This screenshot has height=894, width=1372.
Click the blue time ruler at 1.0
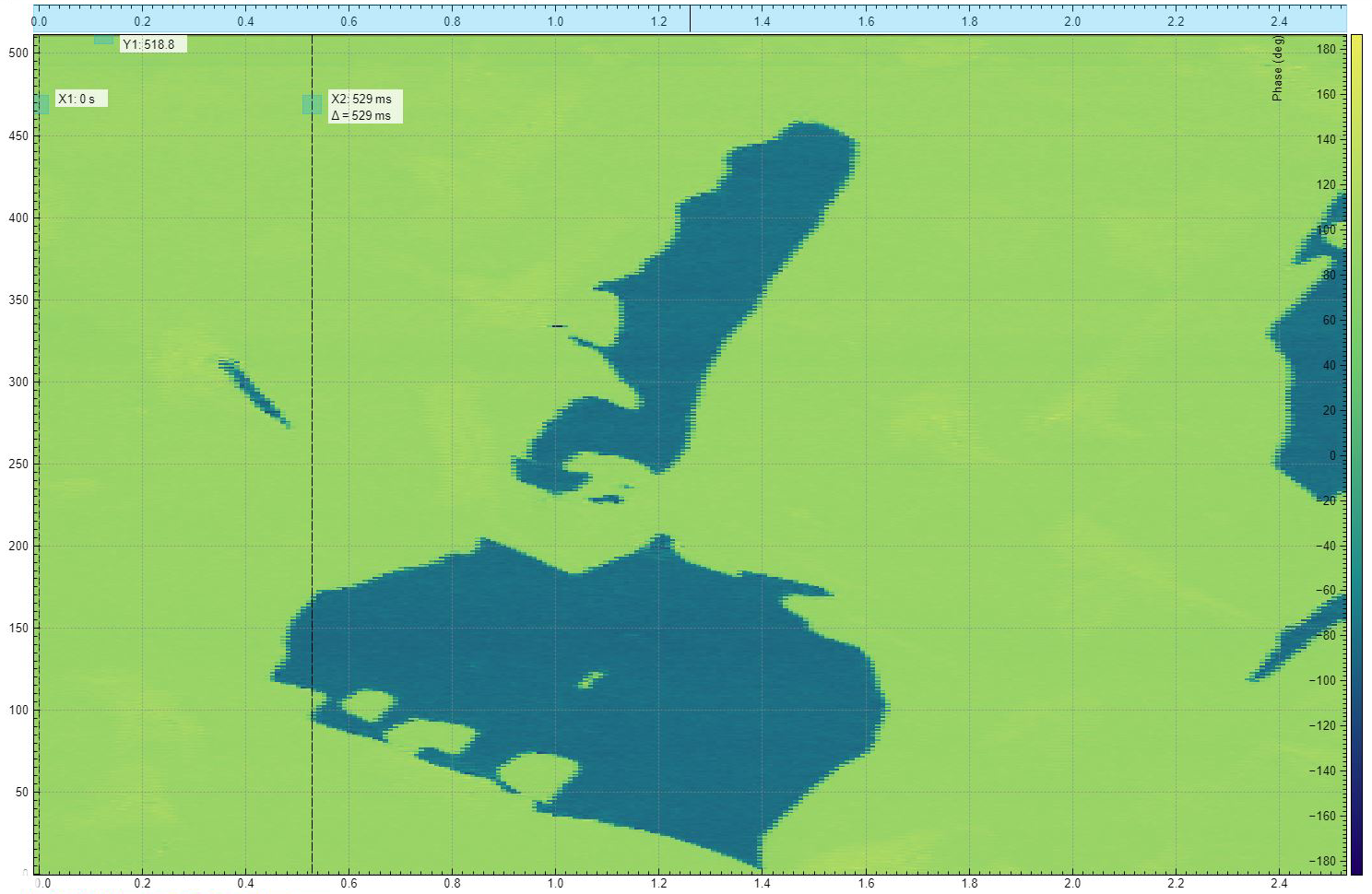555,13
